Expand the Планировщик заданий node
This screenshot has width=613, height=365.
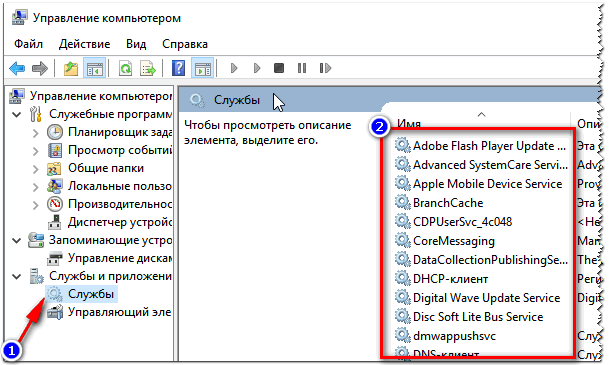tap(36, 133)
